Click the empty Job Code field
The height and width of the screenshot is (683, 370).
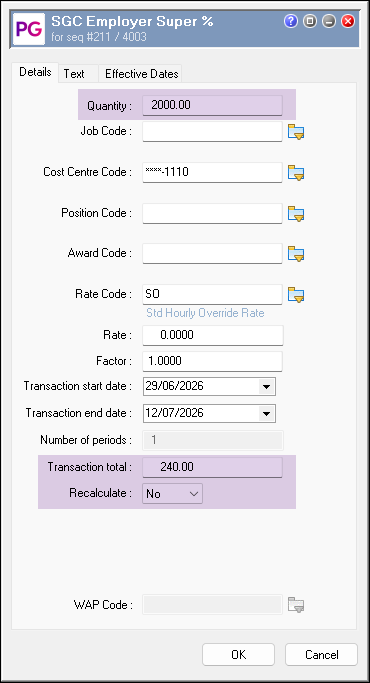pyautogui.click(x=213, y=132)
